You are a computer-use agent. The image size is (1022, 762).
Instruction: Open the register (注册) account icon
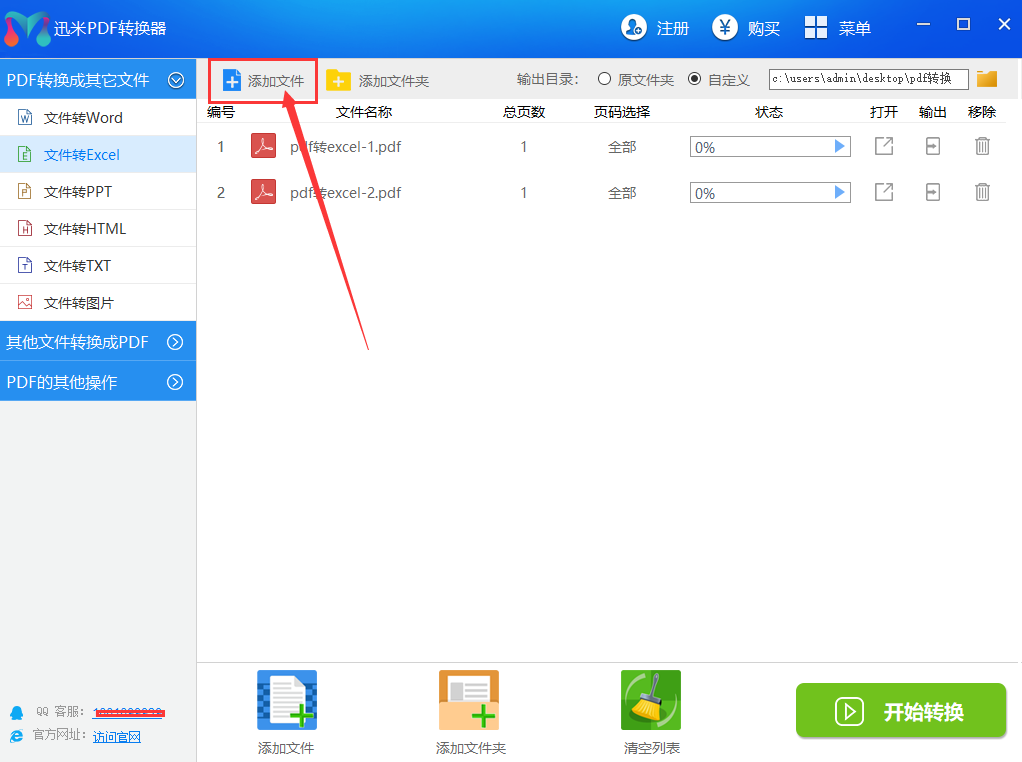(x=634, y=28)
